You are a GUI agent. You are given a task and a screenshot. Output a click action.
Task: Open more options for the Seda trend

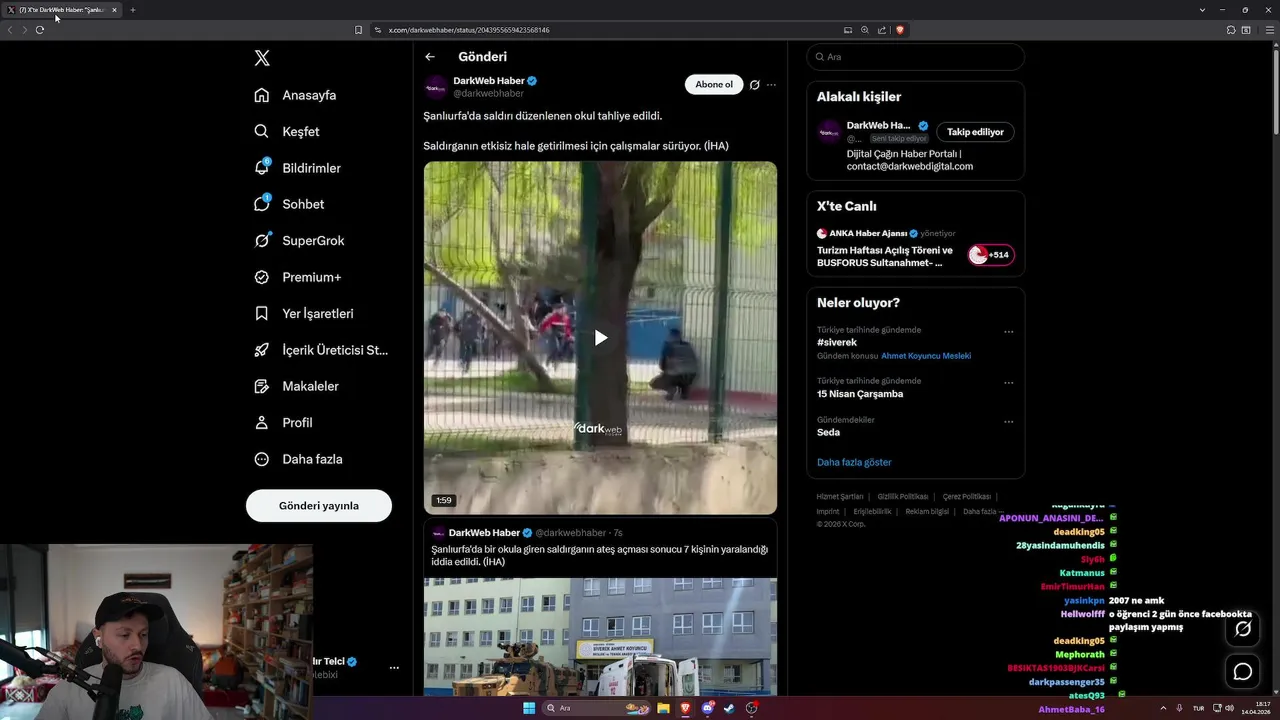tap(1009, 422)
